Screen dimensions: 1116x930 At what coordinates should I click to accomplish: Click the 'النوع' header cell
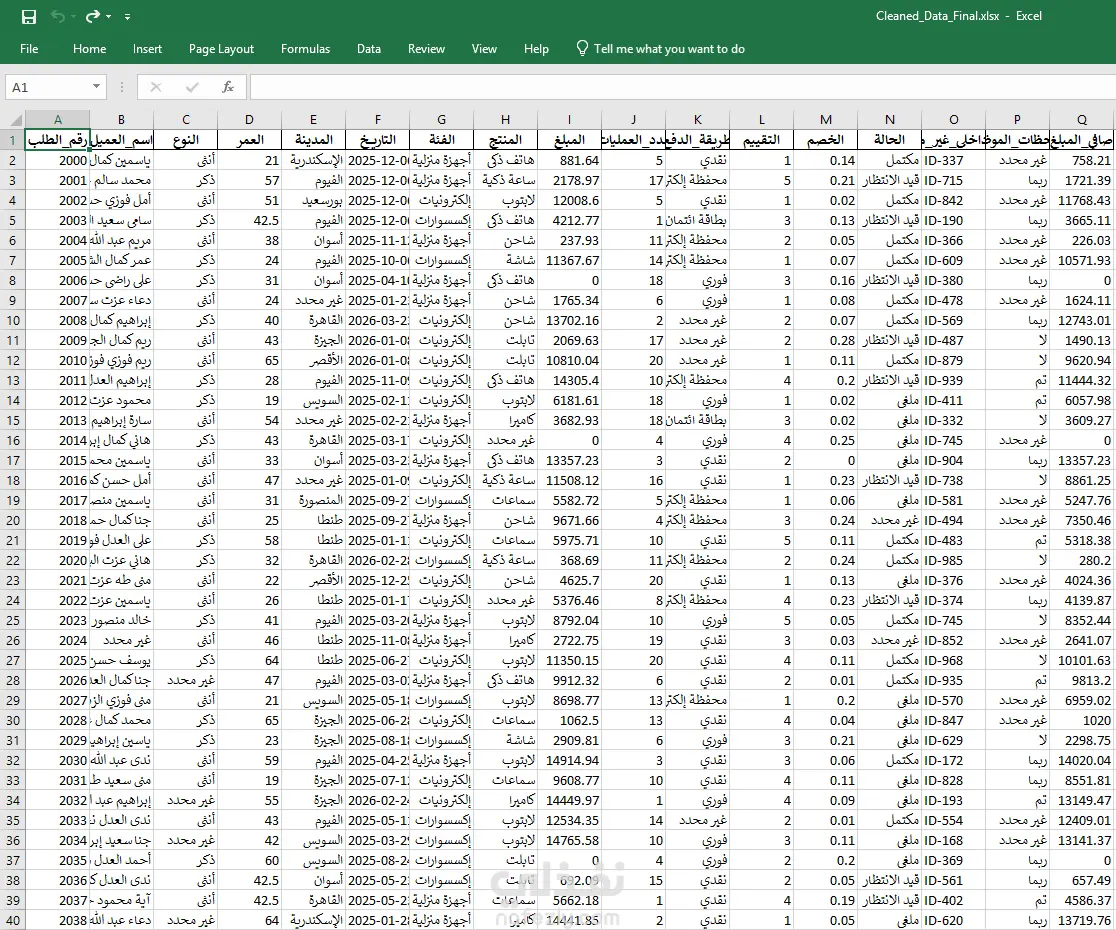(185, 140)
